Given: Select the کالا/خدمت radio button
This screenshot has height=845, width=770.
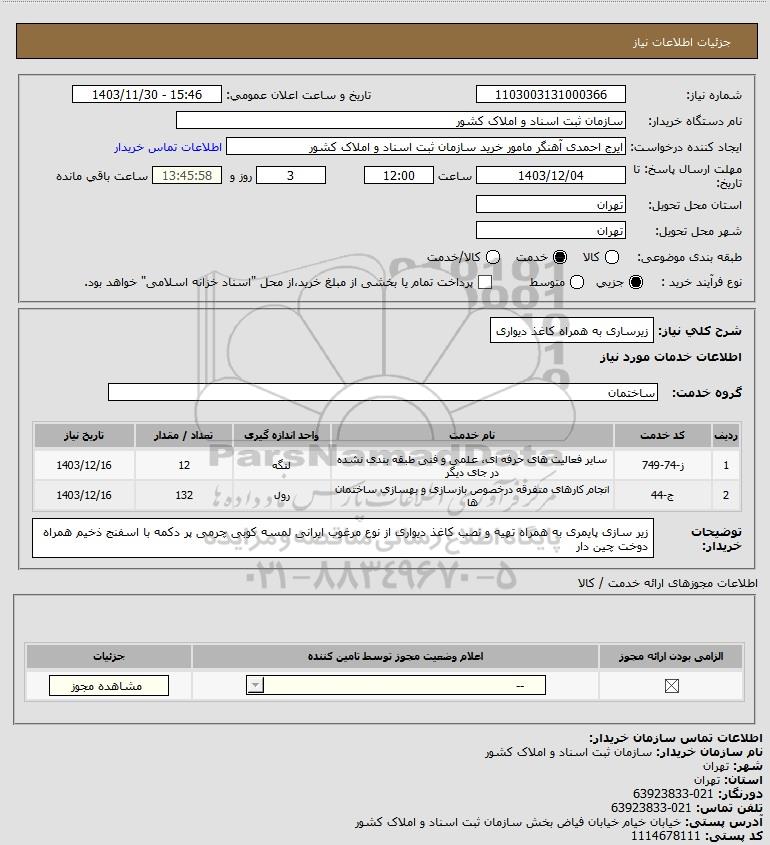Looking at the screenshot, I should (x=492, y=258).
